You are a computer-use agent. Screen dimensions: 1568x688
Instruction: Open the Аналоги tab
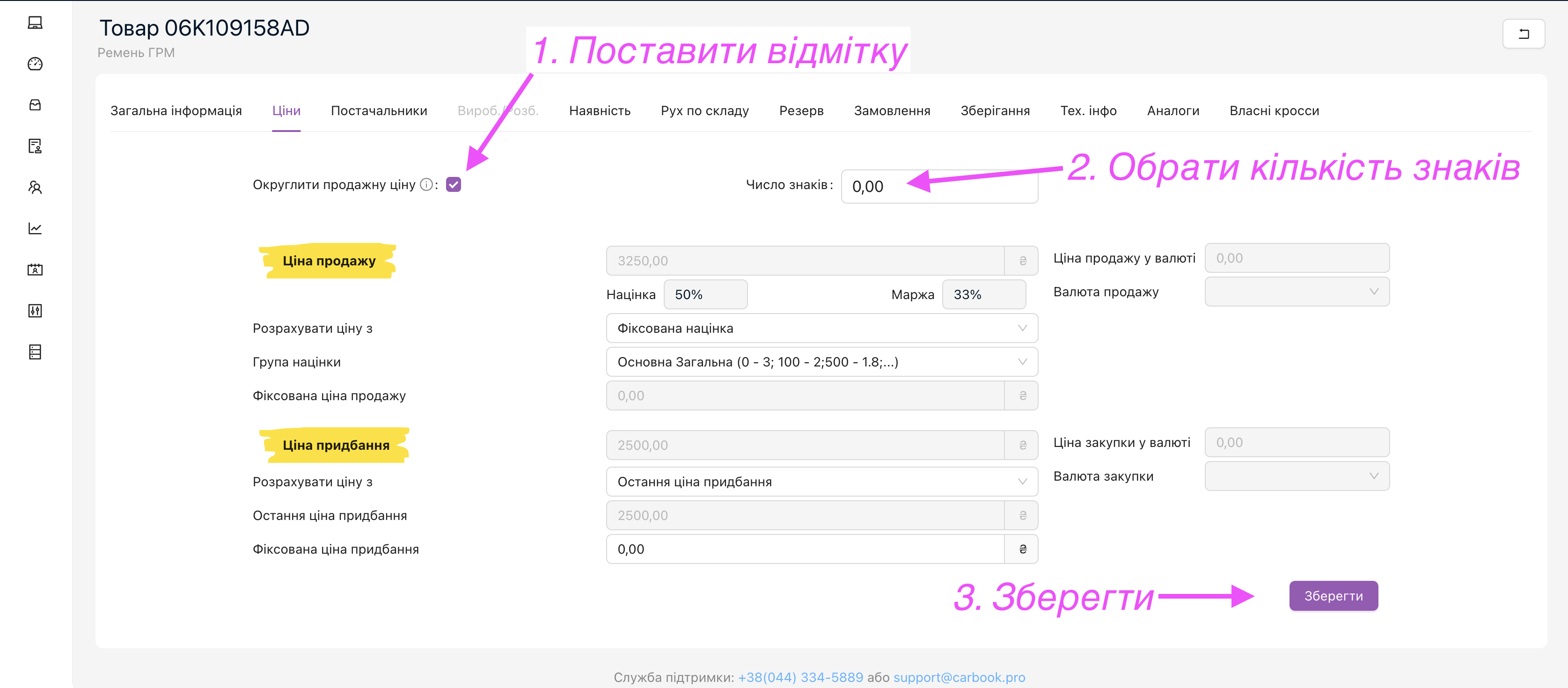pos(1172,111)
